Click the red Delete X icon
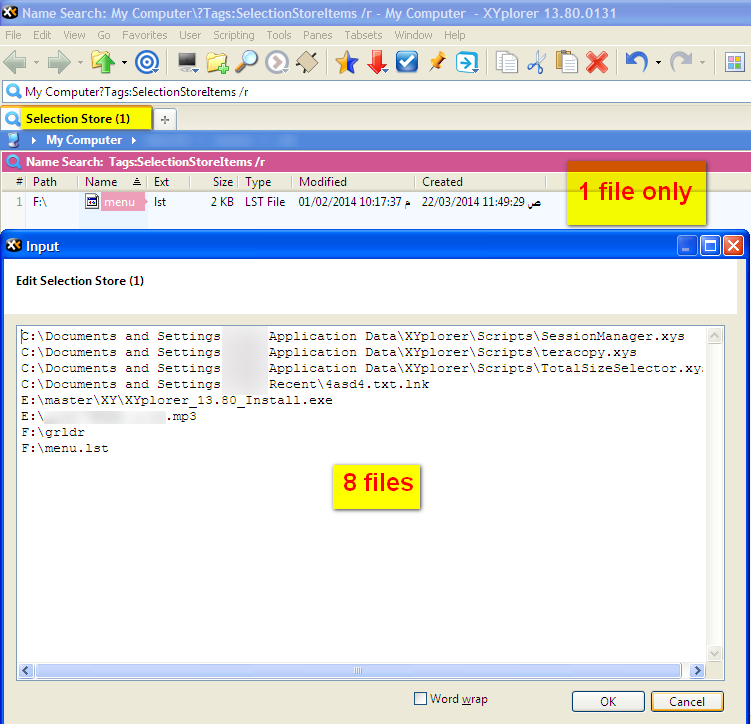This screenshot has width=751, height=724. pos(597,63)
